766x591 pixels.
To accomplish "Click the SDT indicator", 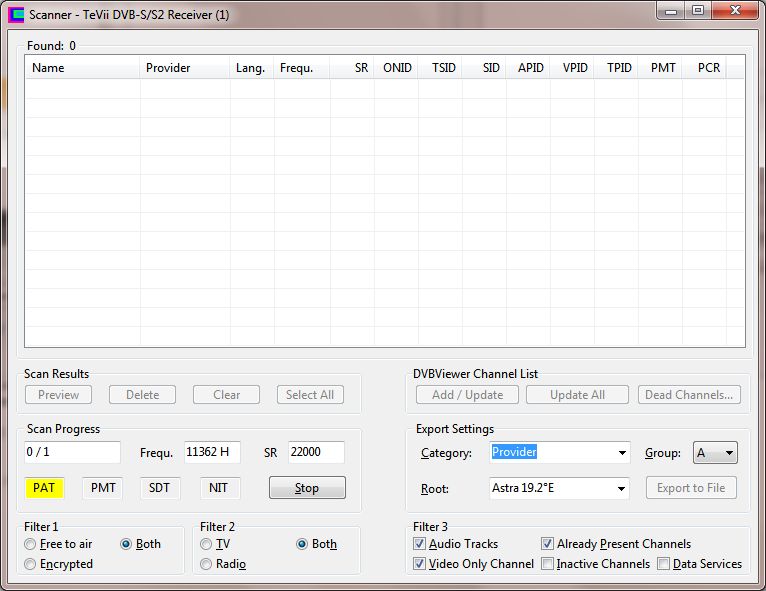I will (160, 488).
